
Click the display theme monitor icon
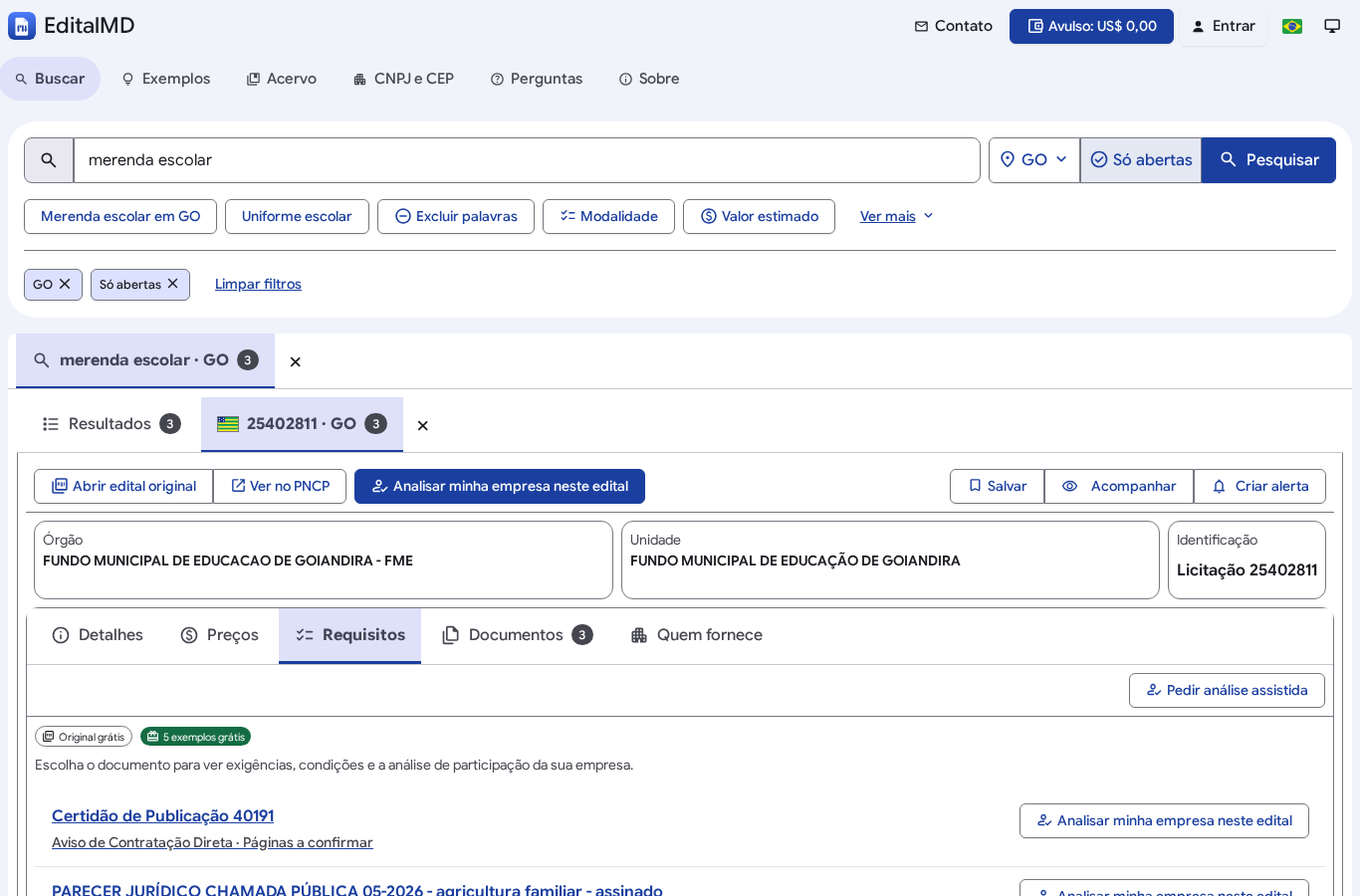click(x=1332, y=26)
